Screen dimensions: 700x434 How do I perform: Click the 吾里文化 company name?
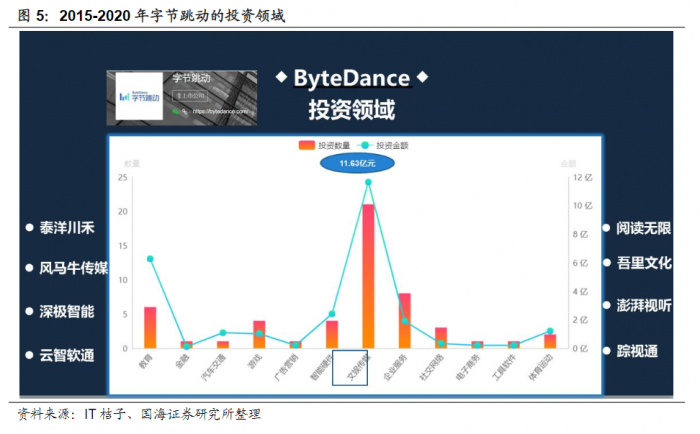pos(644,263)
